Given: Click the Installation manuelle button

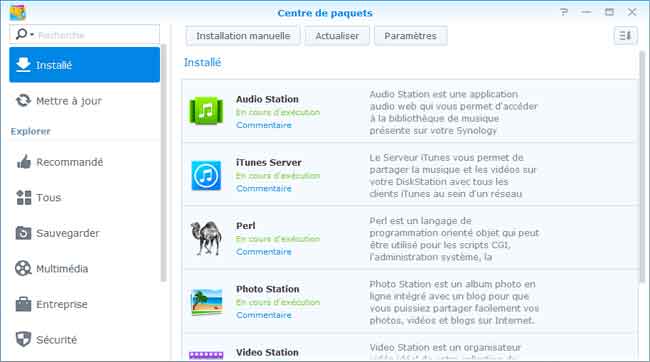Looking at the screenshot, I should click(x=243, y=36).
